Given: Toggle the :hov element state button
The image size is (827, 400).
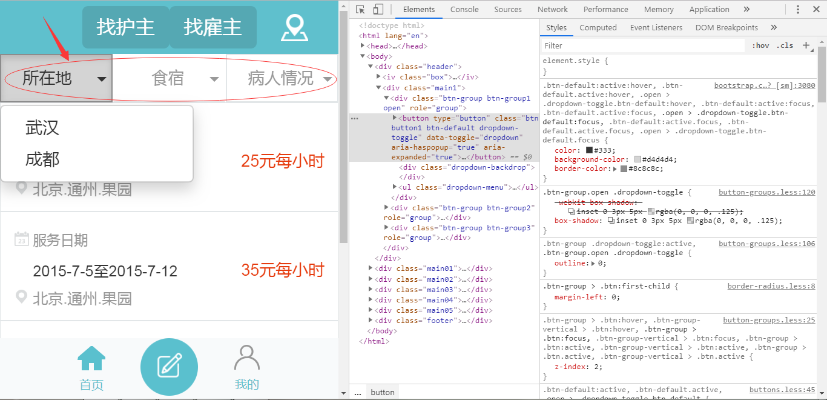Looking at the screenshot, I should pos(761,45).
